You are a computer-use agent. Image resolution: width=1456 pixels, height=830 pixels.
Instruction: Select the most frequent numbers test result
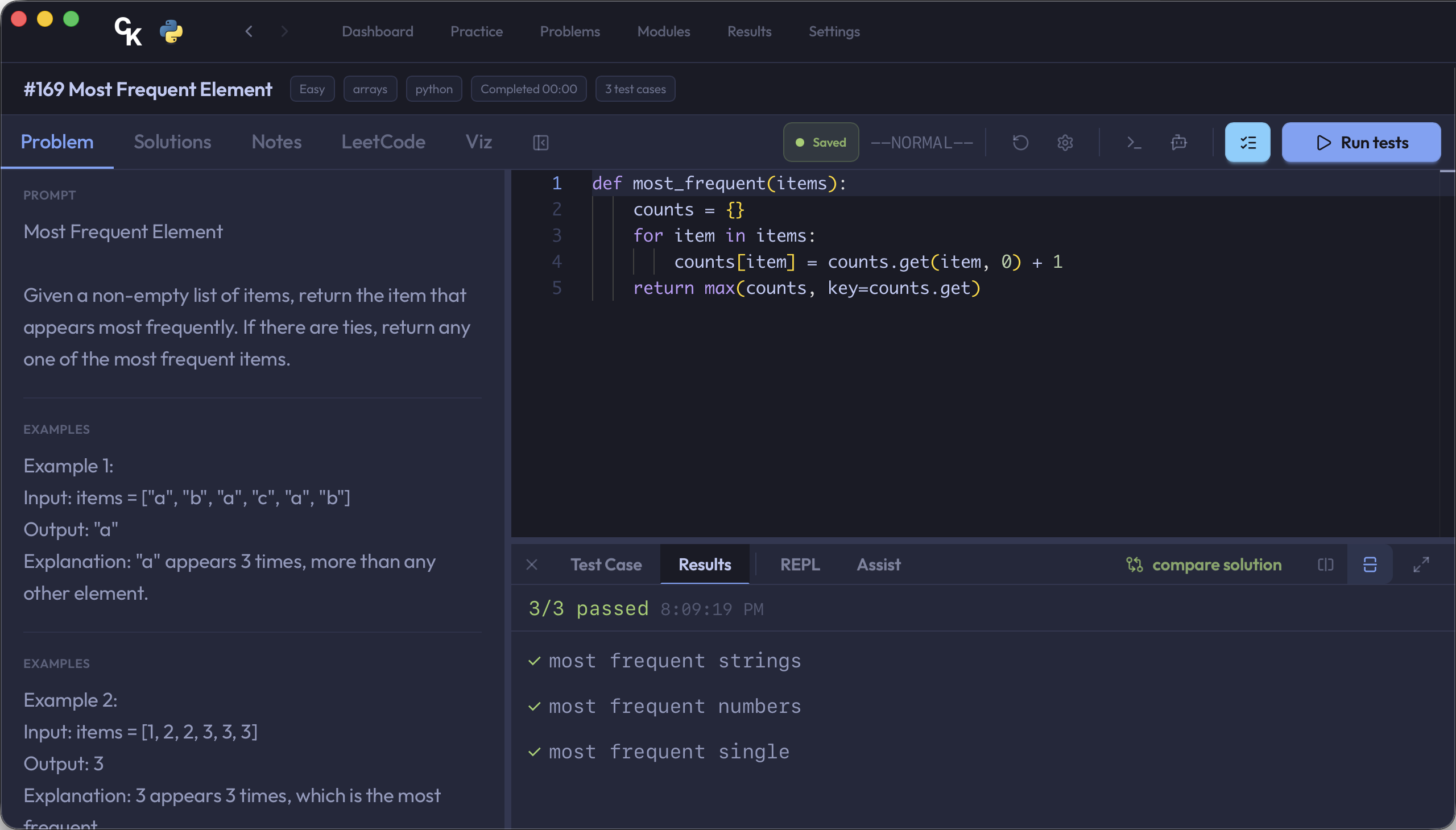point(675,707)
